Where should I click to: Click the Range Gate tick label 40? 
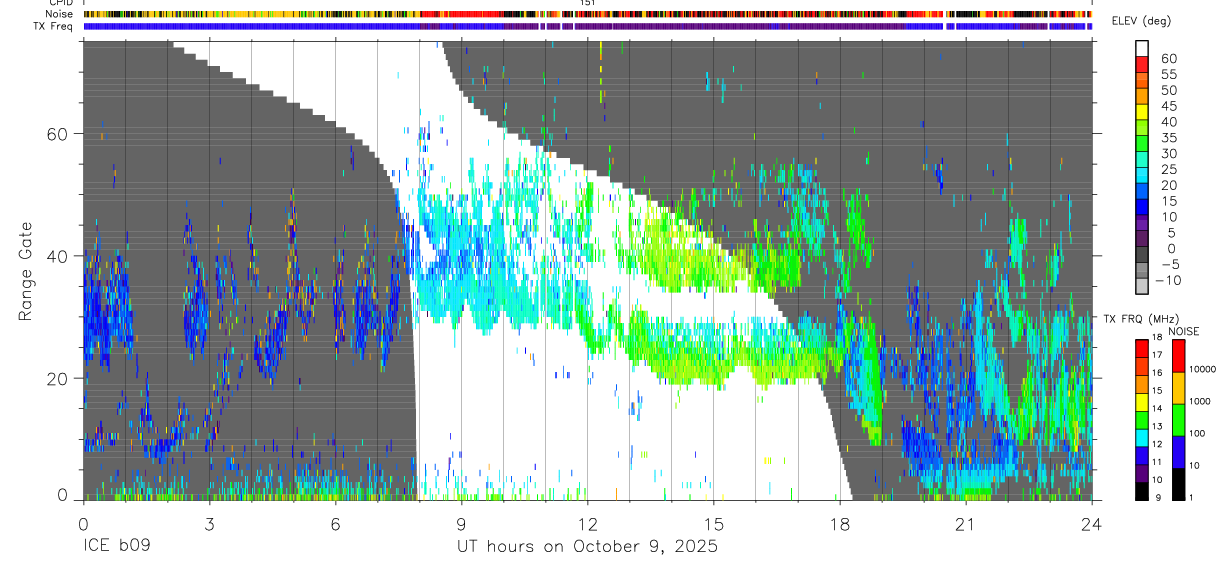tap(59, 256)
